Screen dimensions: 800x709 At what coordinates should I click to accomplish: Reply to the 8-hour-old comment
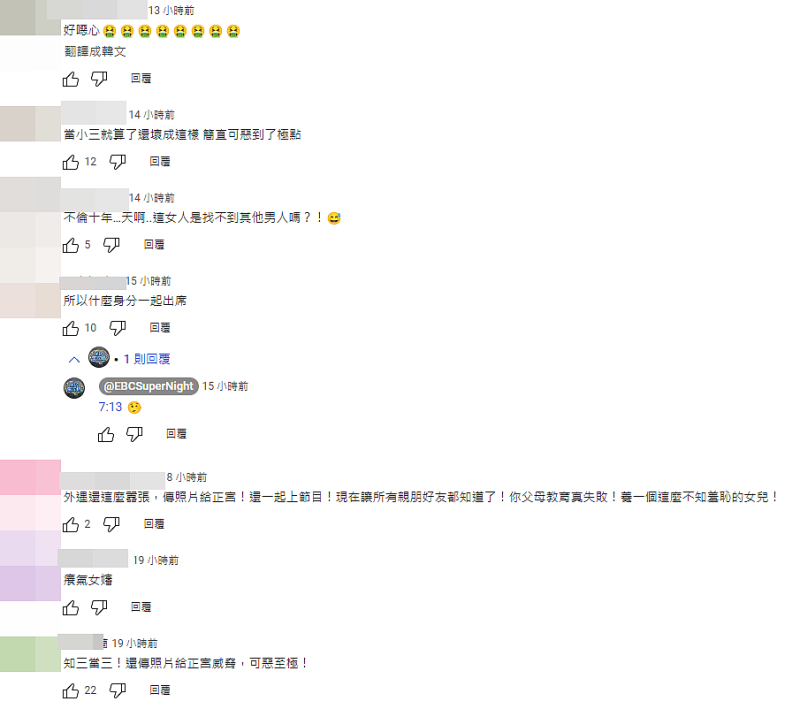(x=154, y=524)
